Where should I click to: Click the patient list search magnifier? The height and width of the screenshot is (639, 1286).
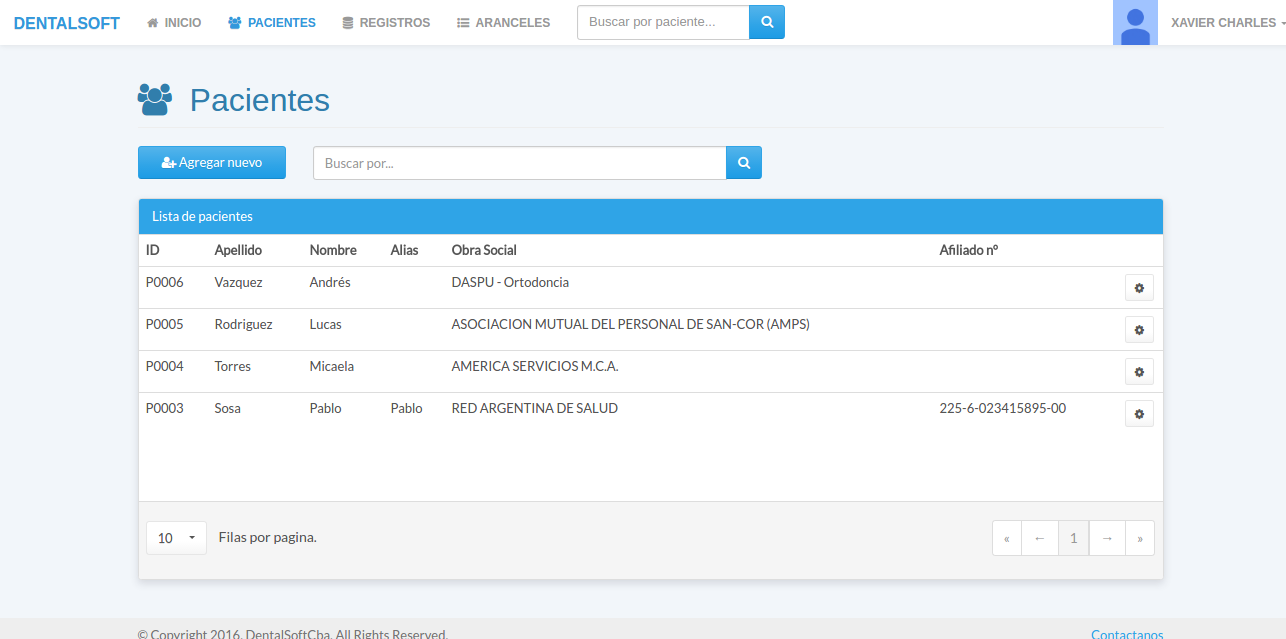[x=744, y=163]
